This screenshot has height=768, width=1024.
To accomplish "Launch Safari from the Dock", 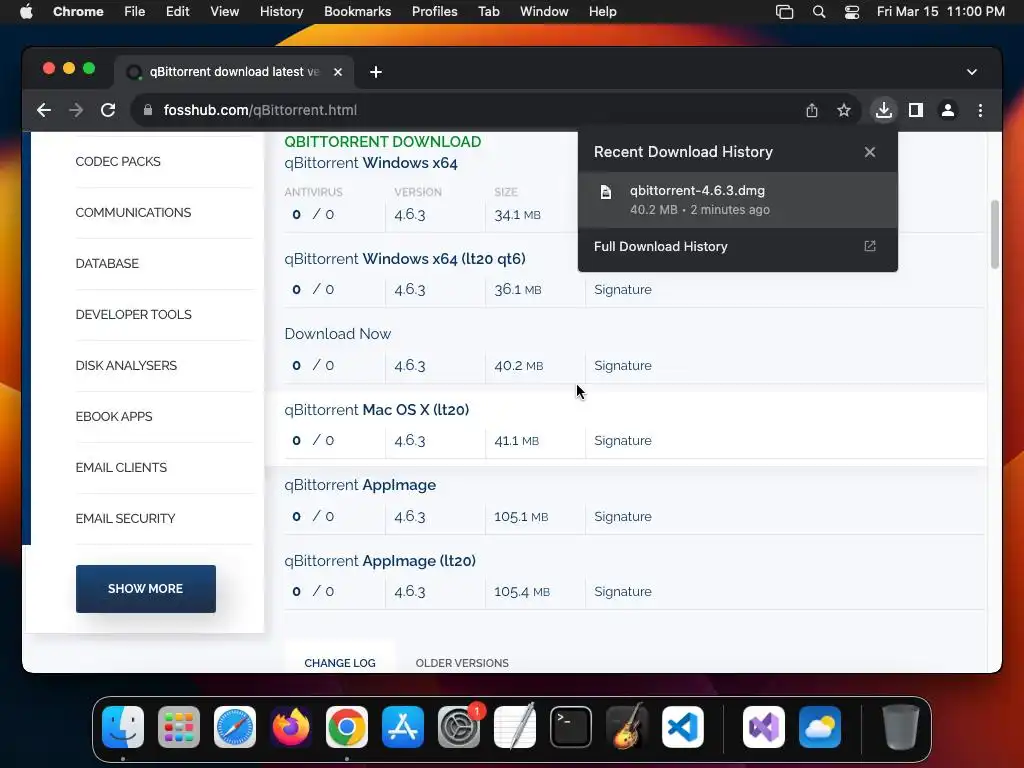I will 235,727.
